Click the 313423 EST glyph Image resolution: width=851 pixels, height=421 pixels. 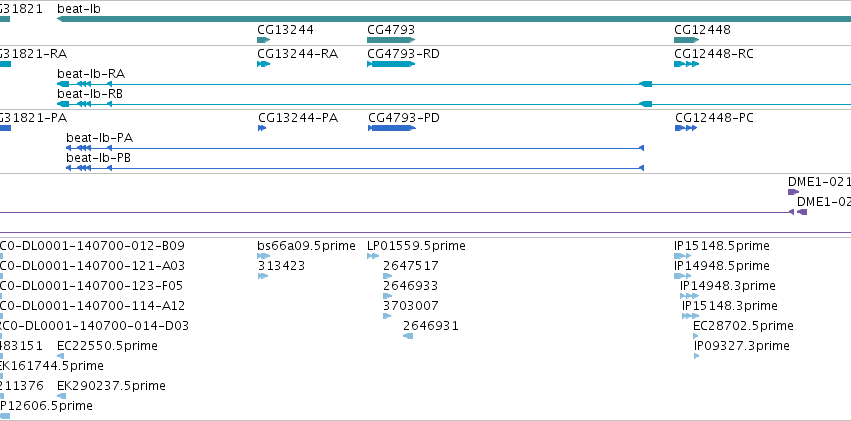tap(263, 276)
